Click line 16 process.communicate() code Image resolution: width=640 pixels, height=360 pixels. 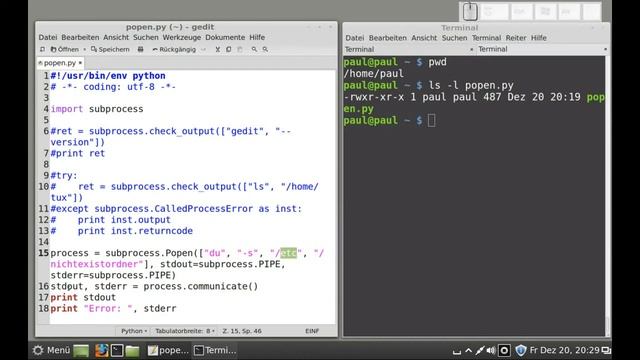tap(154, 287)
